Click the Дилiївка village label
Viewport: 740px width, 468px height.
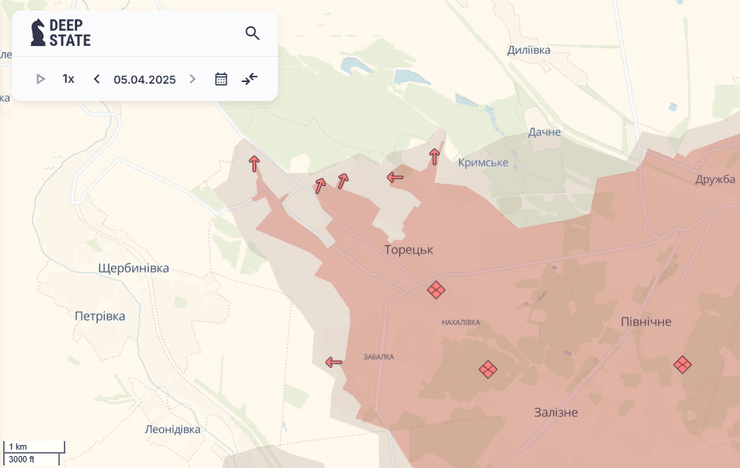528,50
